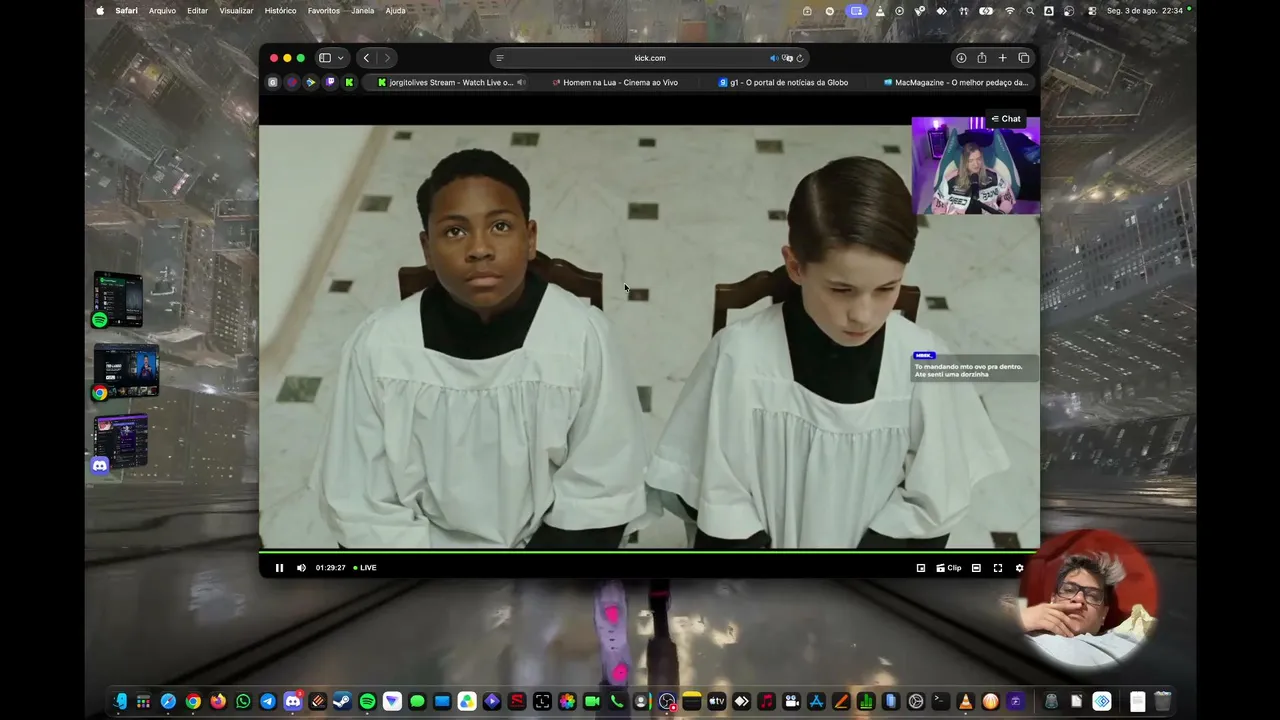Open the Visualizar menu
The width and height of the screenshot is (1280, 720).
coord(236,11)
